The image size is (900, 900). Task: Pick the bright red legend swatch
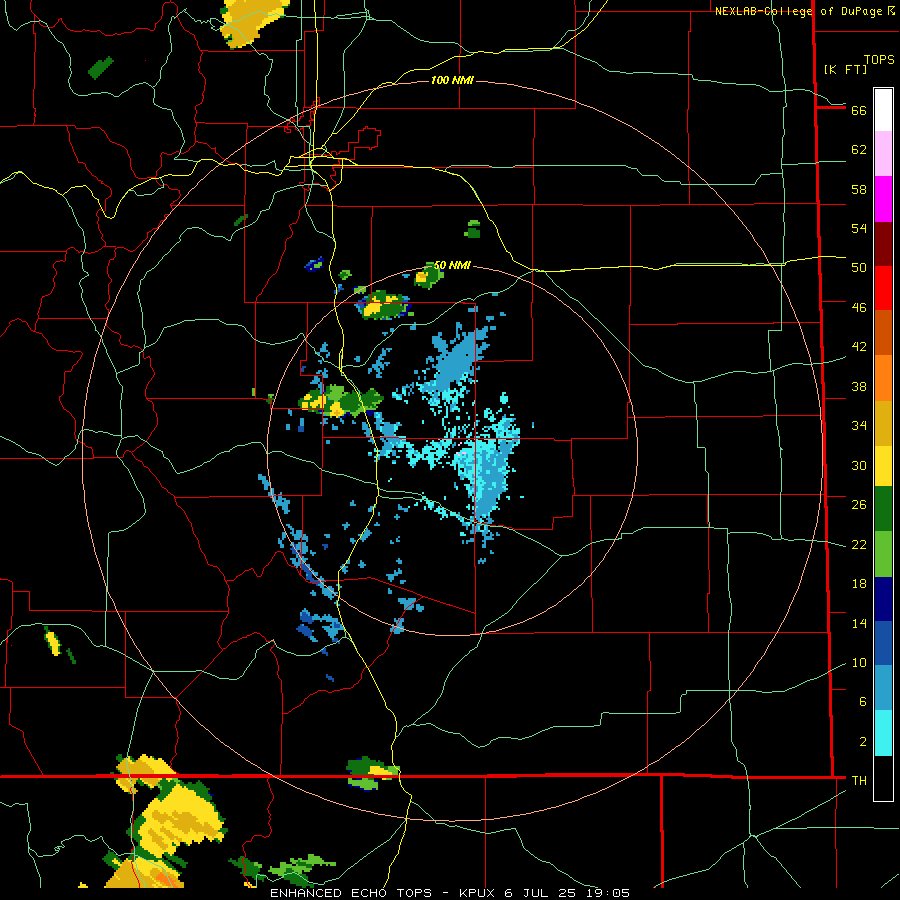(x=883, y=288)
